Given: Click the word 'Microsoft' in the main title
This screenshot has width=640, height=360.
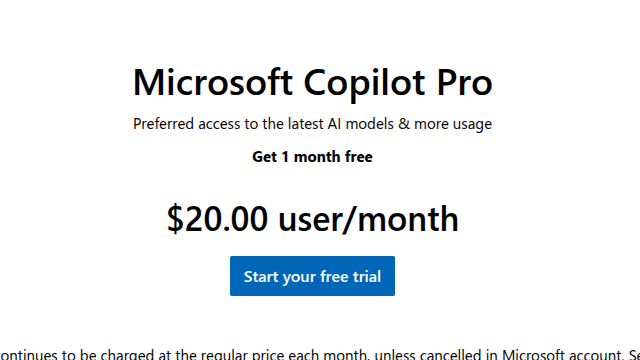Looking at the screenshot, I should tap(213, 83).
